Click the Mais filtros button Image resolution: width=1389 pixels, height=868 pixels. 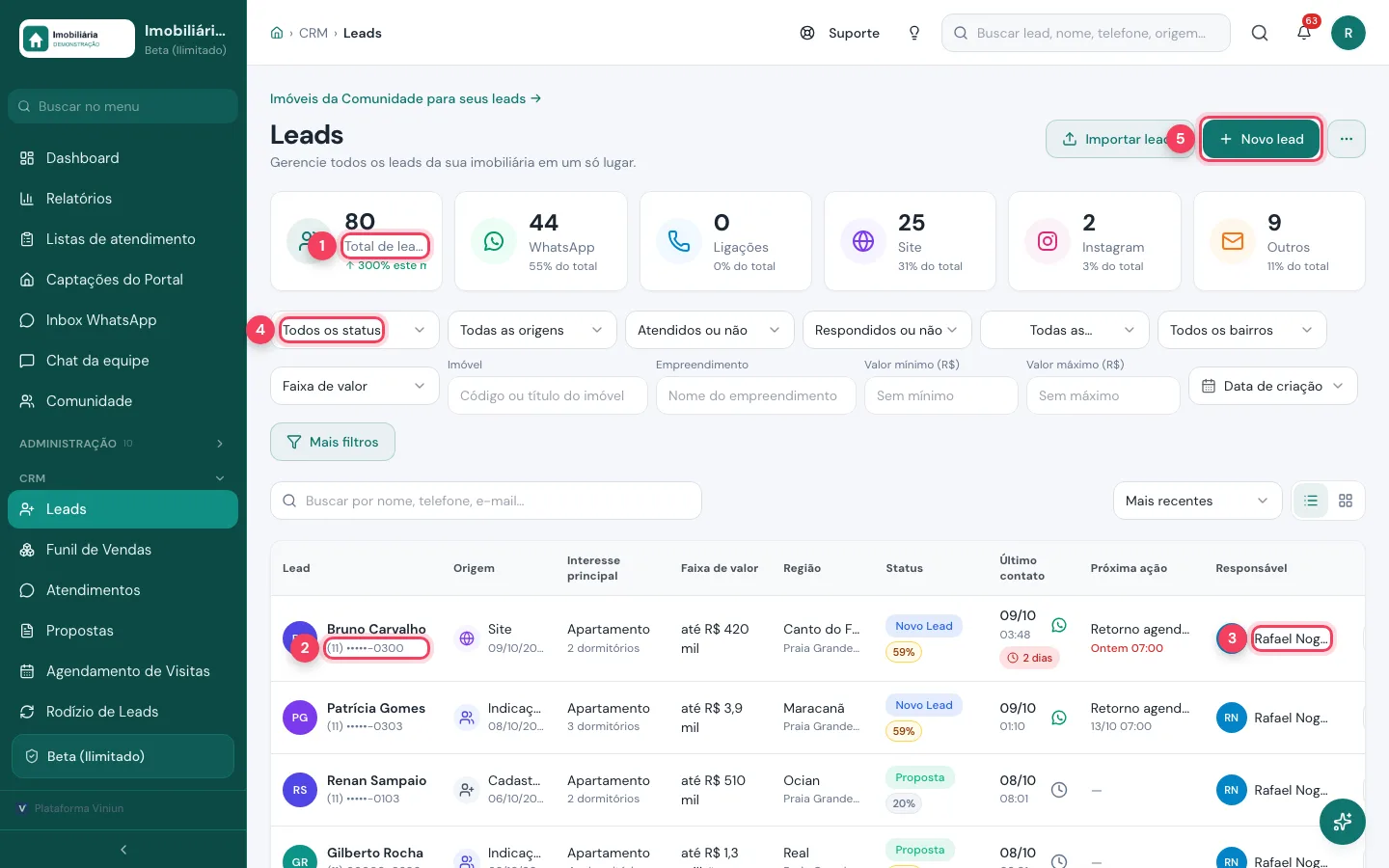(x=333, y=442)
